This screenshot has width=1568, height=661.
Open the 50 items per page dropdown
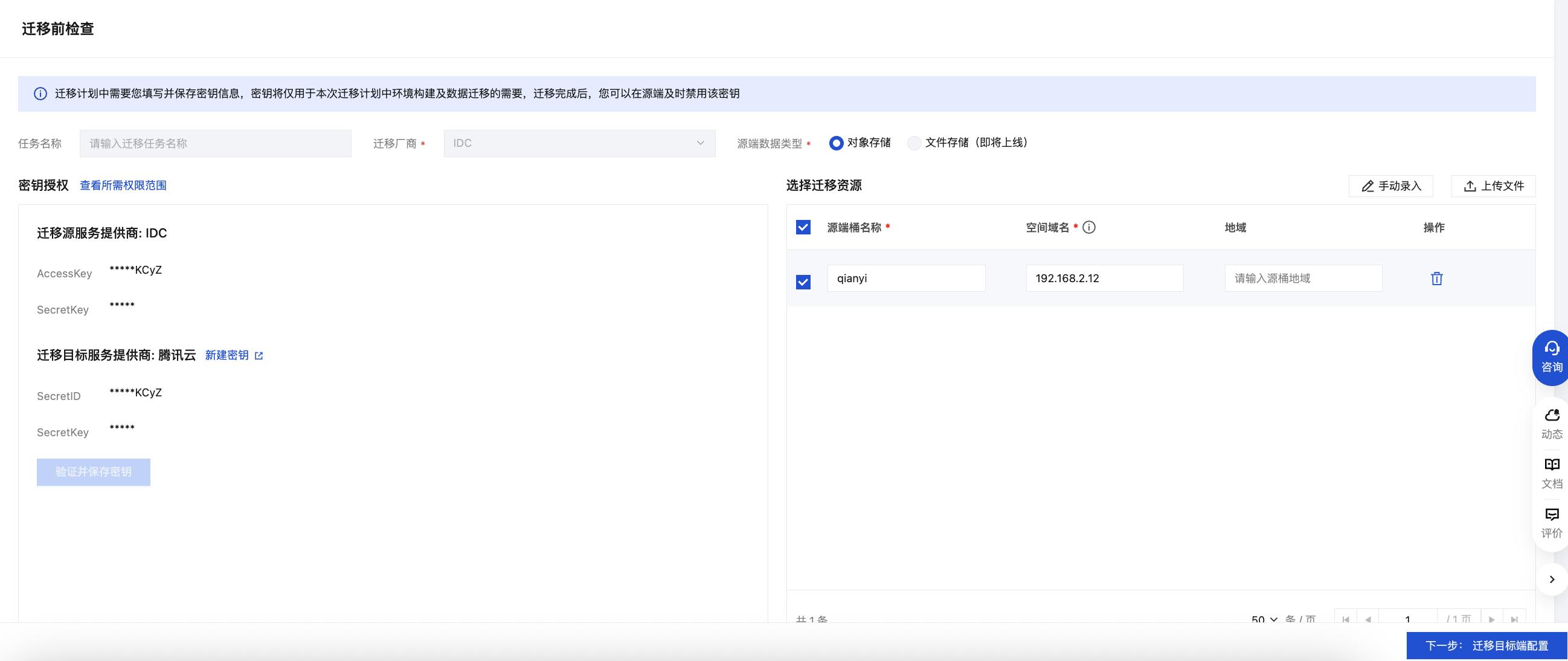[1264, 618]
